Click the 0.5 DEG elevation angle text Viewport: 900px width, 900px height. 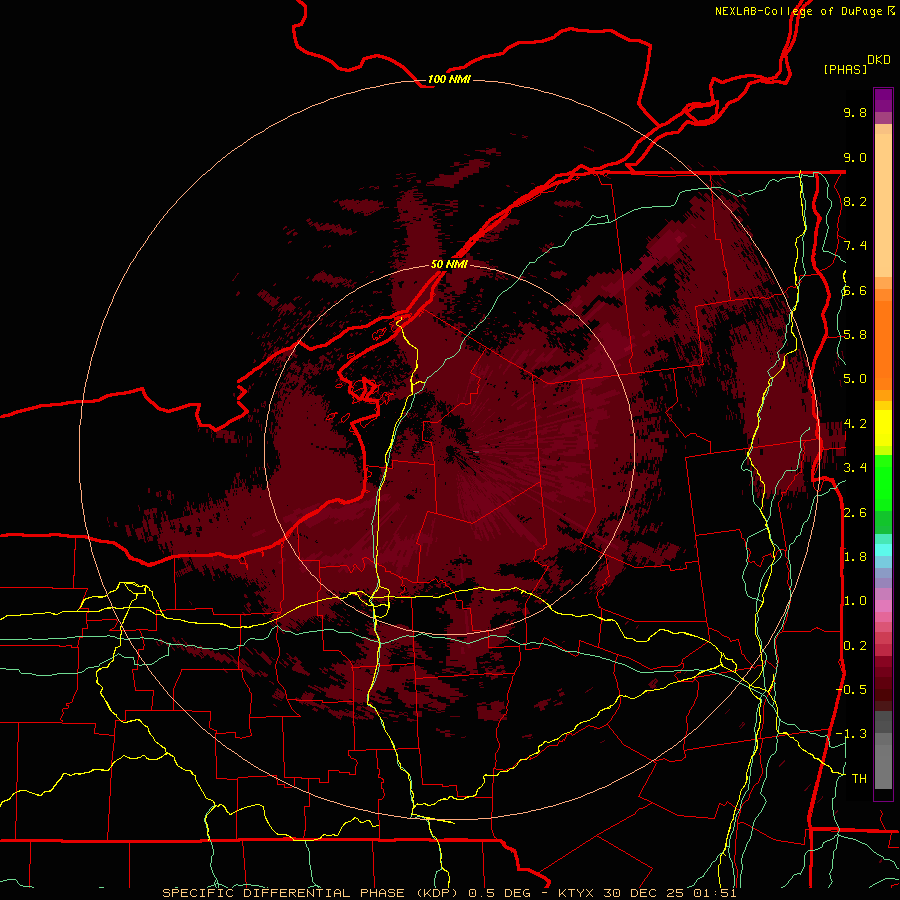(x=497, y=893)
